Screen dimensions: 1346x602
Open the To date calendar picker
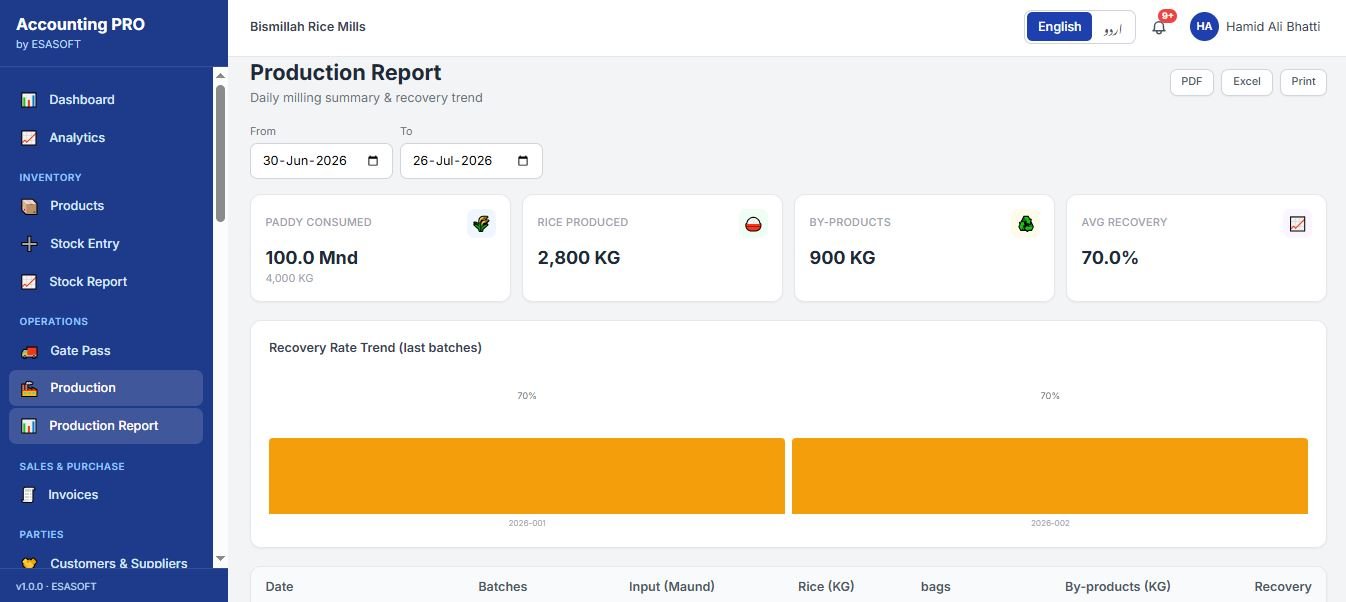(523, 161)
